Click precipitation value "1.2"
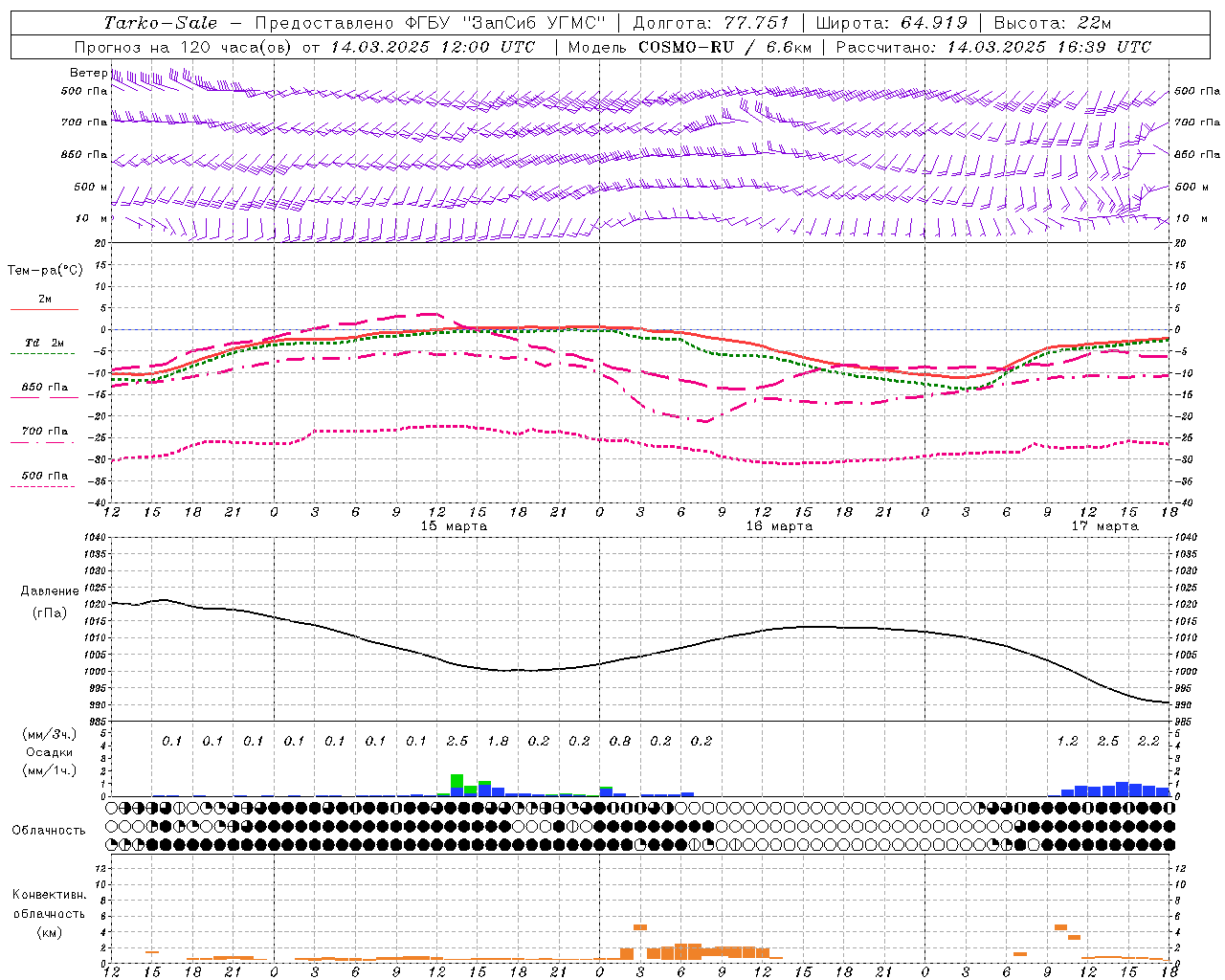 [x=1067, y=741]
